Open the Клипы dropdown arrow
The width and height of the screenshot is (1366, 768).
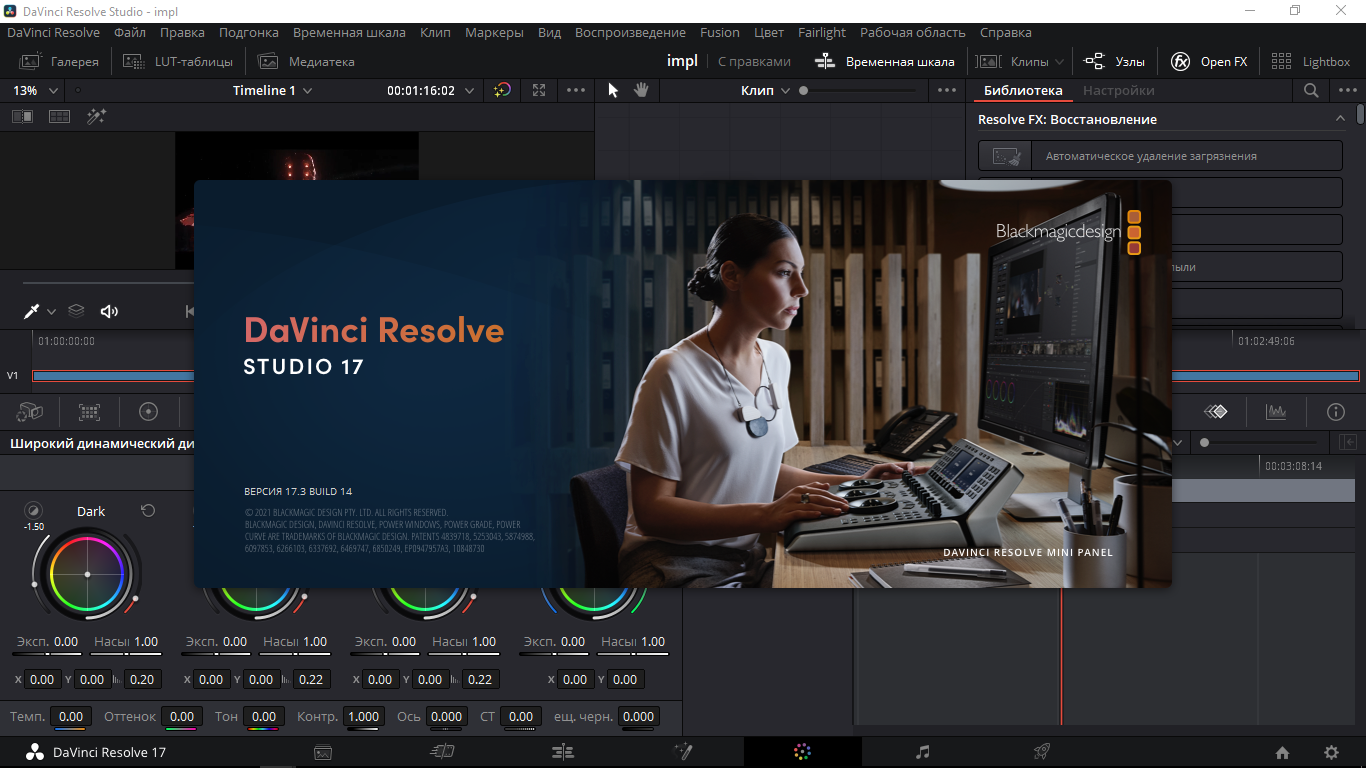tap(1059, 61)
